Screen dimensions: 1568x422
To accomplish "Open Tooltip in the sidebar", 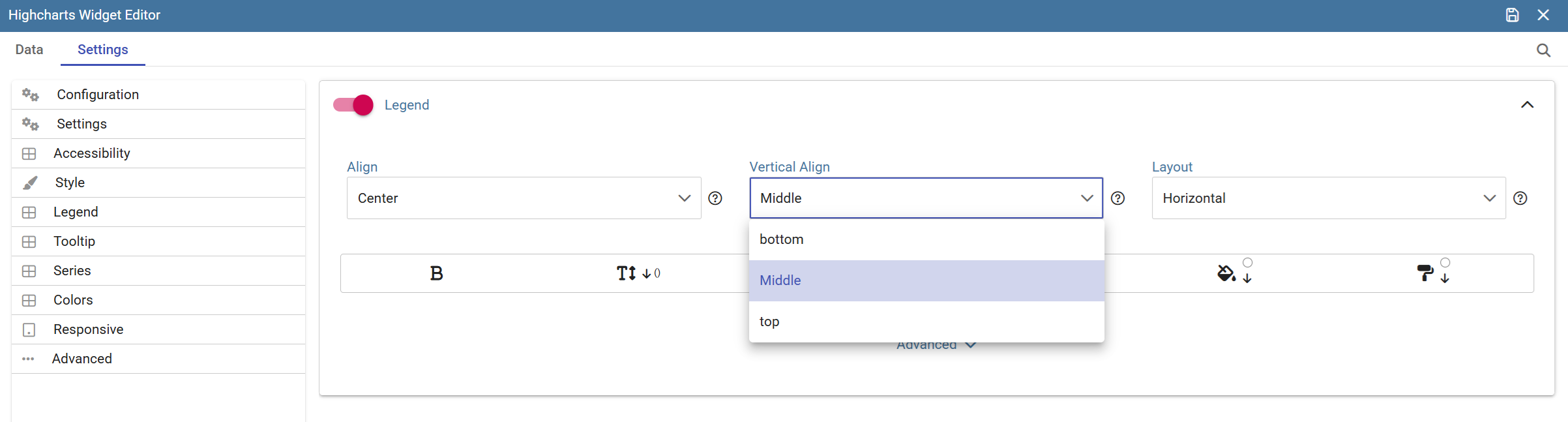I will point(158,241).
